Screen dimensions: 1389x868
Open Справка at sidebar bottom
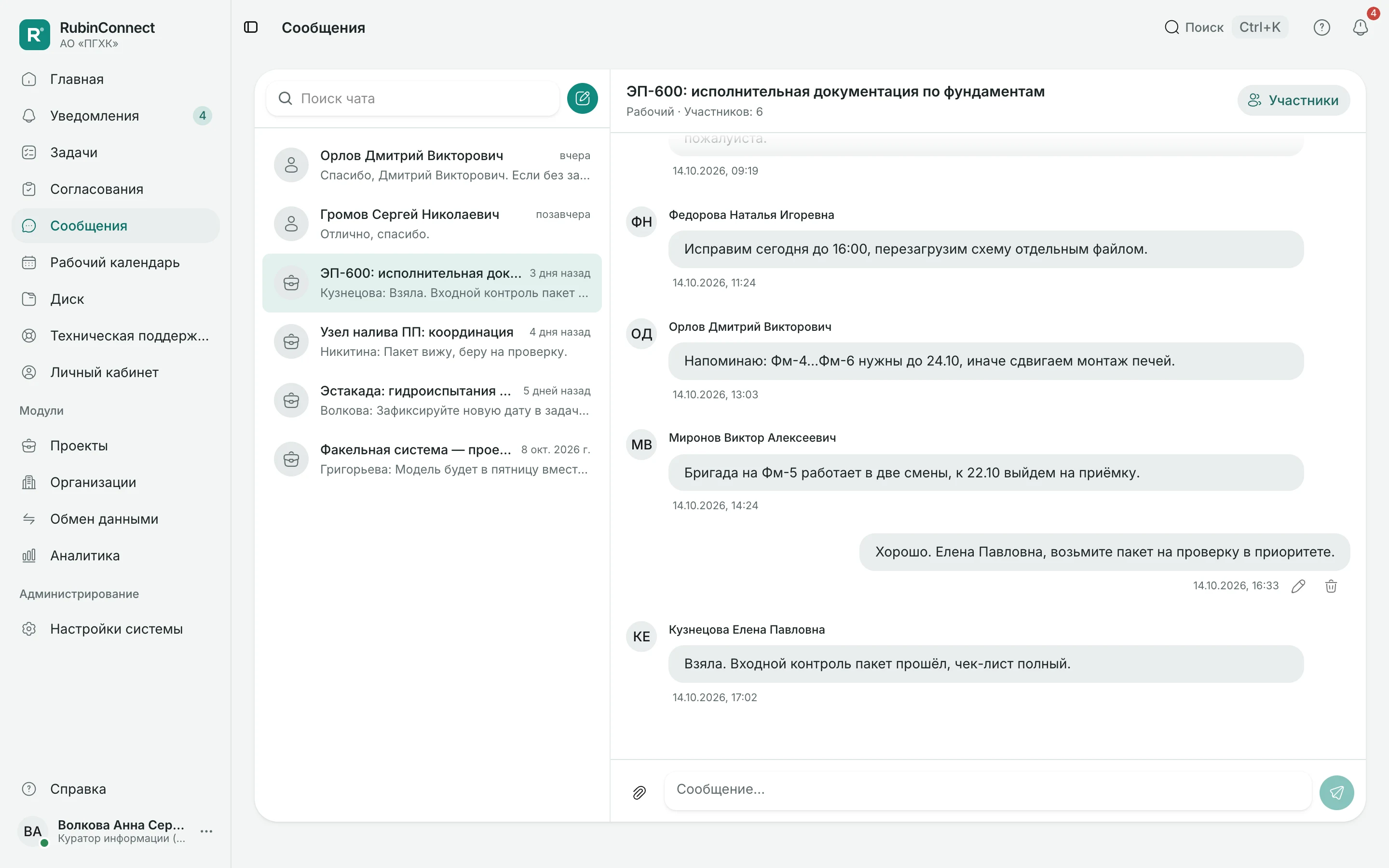click(115, 789)
